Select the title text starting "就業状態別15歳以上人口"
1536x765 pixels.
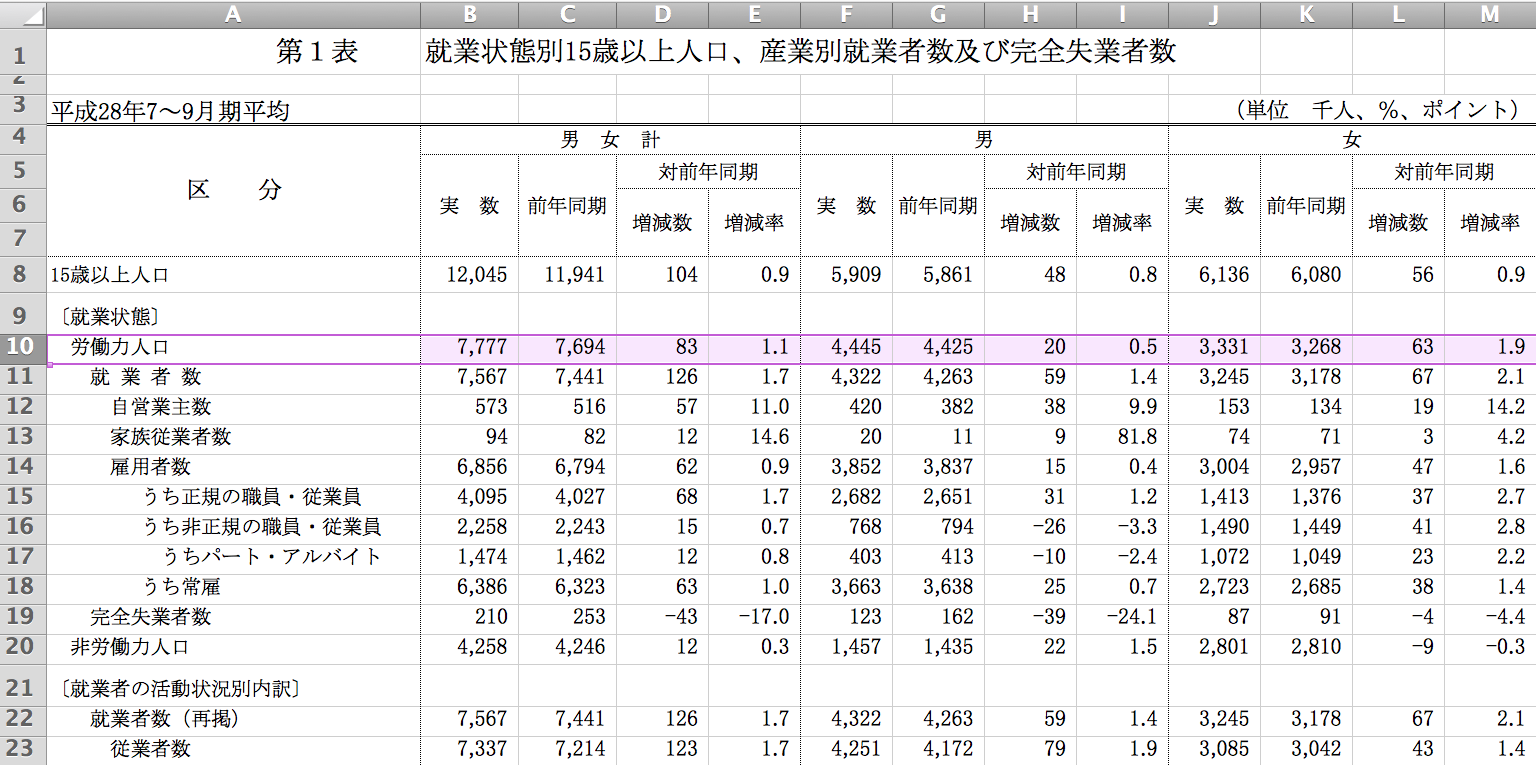[800, 52]
